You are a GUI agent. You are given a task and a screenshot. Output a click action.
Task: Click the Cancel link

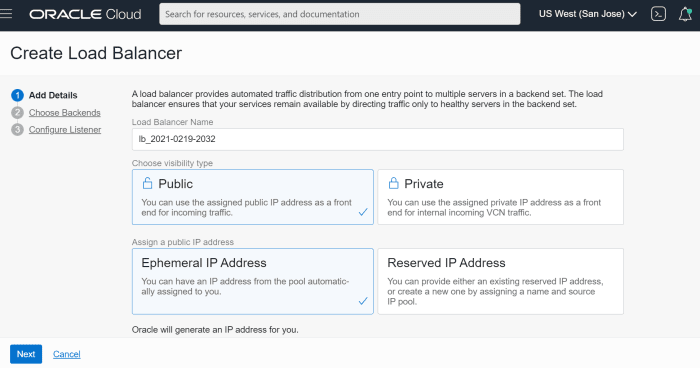(x=67, y=354)
